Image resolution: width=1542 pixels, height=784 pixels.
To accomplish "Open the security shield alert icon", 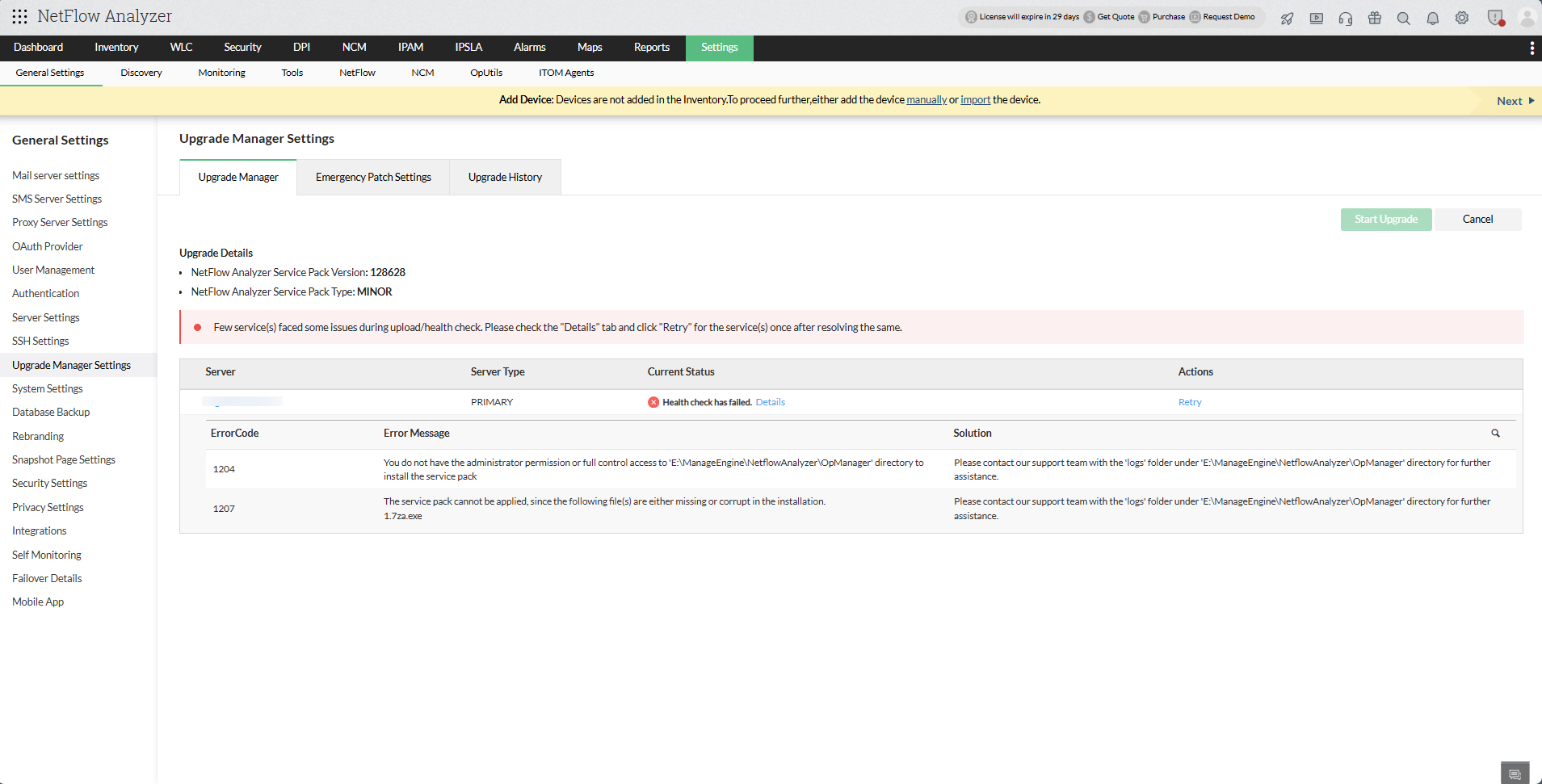I will pyautogui.click(x=1496, y=18).
